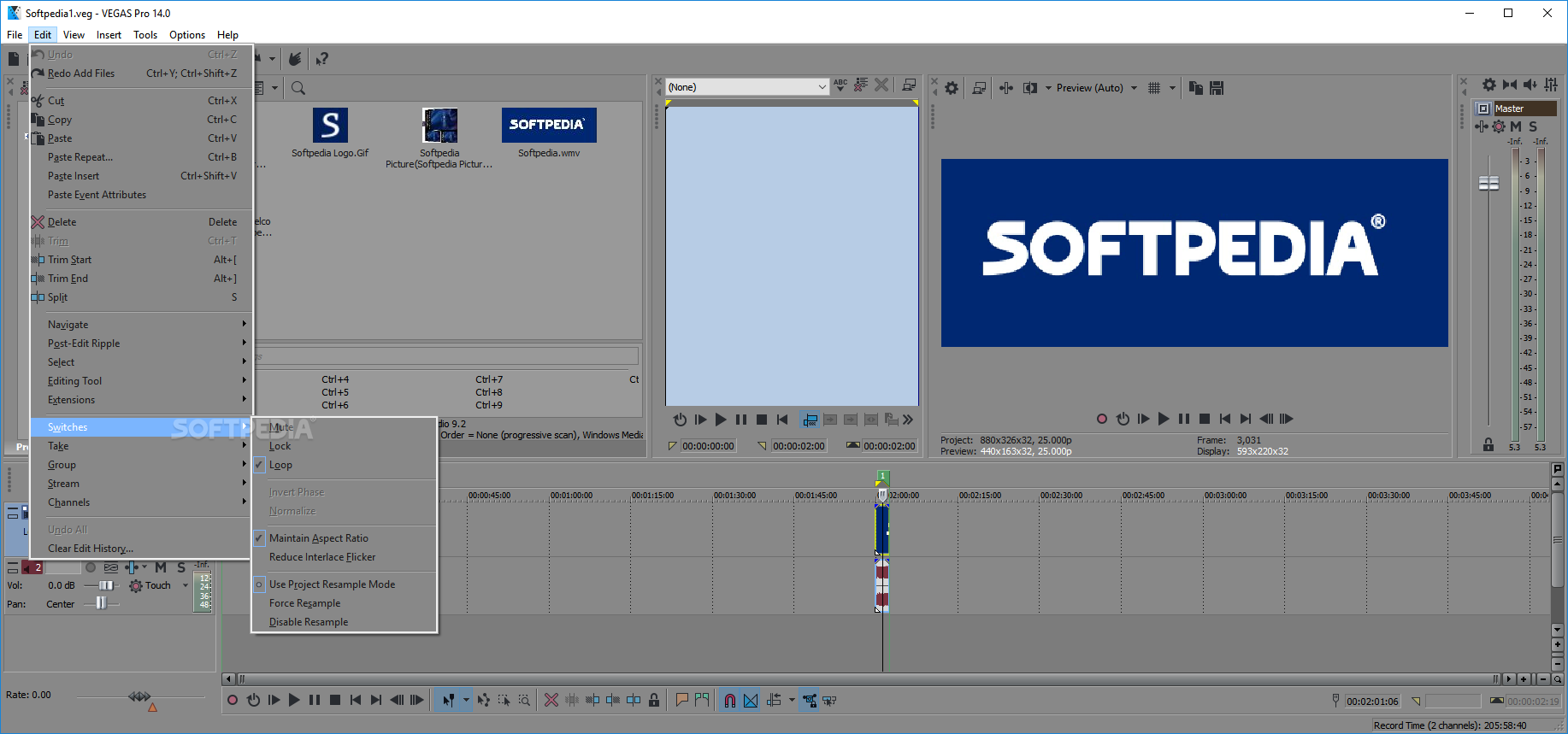Expand Auto Ripple mode dropdown arrow
This screenshot has width=1568, height=734.
coord(792,701)
